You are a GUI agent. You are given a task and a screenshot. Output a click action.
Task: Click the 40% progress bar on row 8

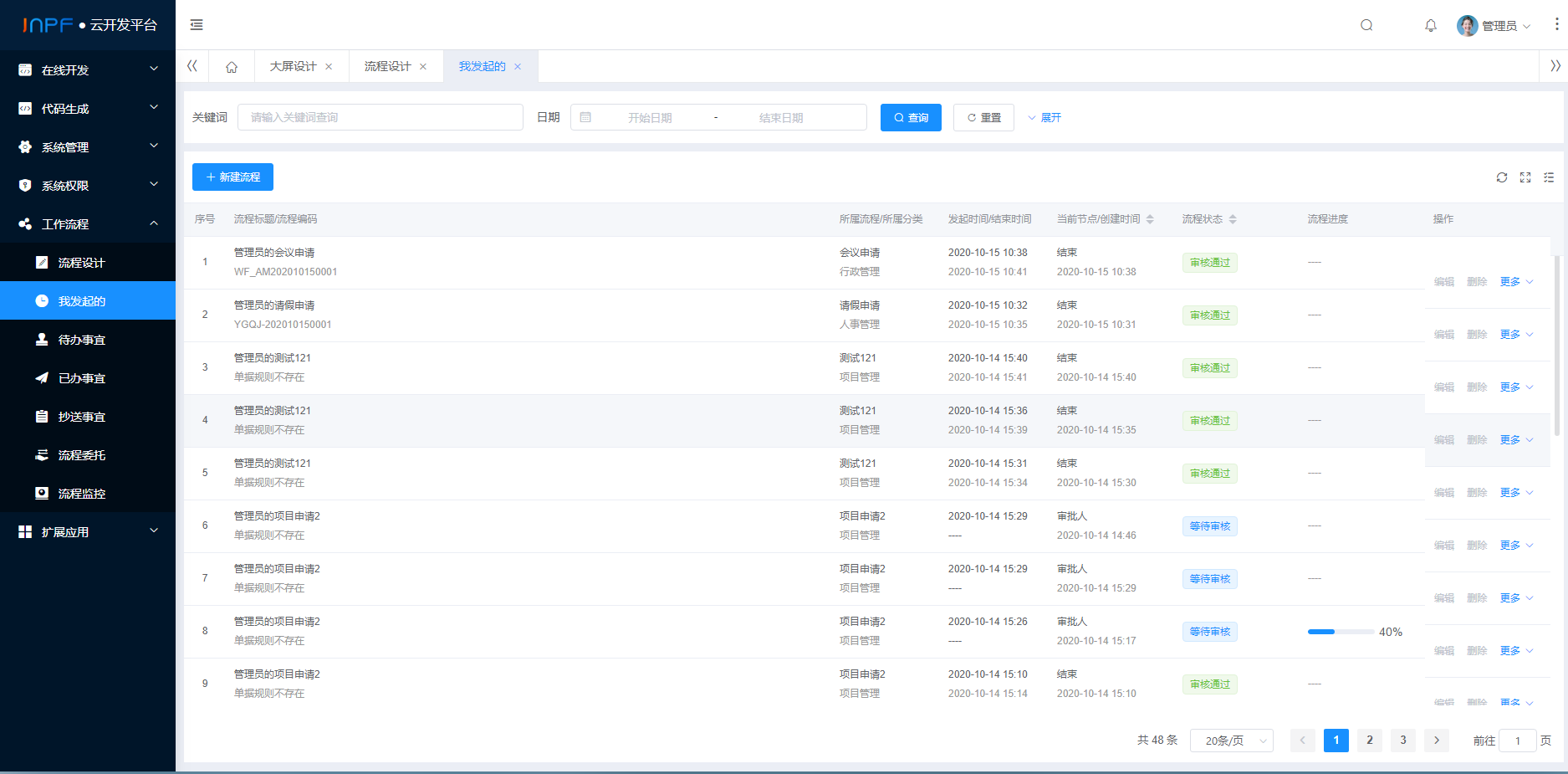pyautogui.click(x=1340, y=632)
